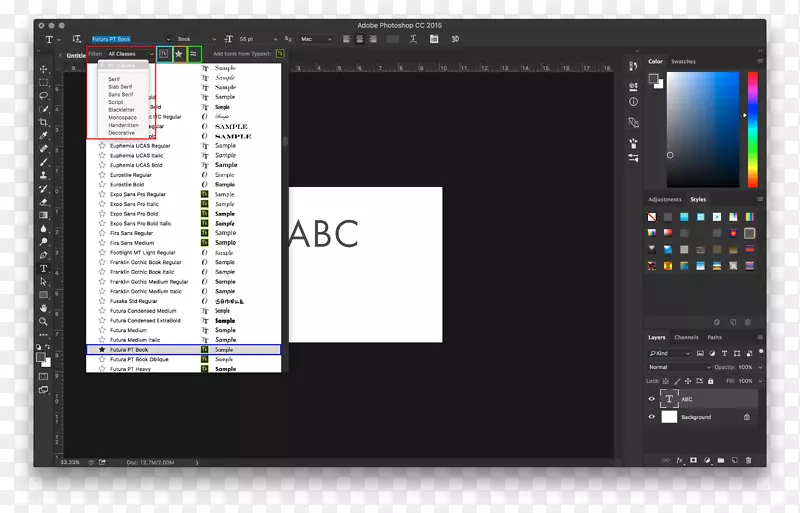This screenshot has width=800, height=513.
Task: Toggle favorite fonts star filter
Action: pos(179,54)
